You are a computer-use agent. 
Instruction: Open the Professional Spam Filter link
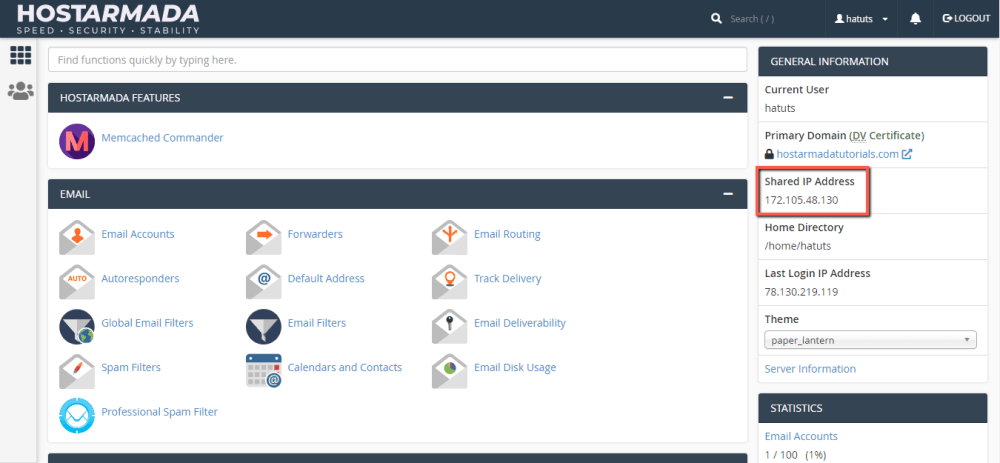(159, 413)
